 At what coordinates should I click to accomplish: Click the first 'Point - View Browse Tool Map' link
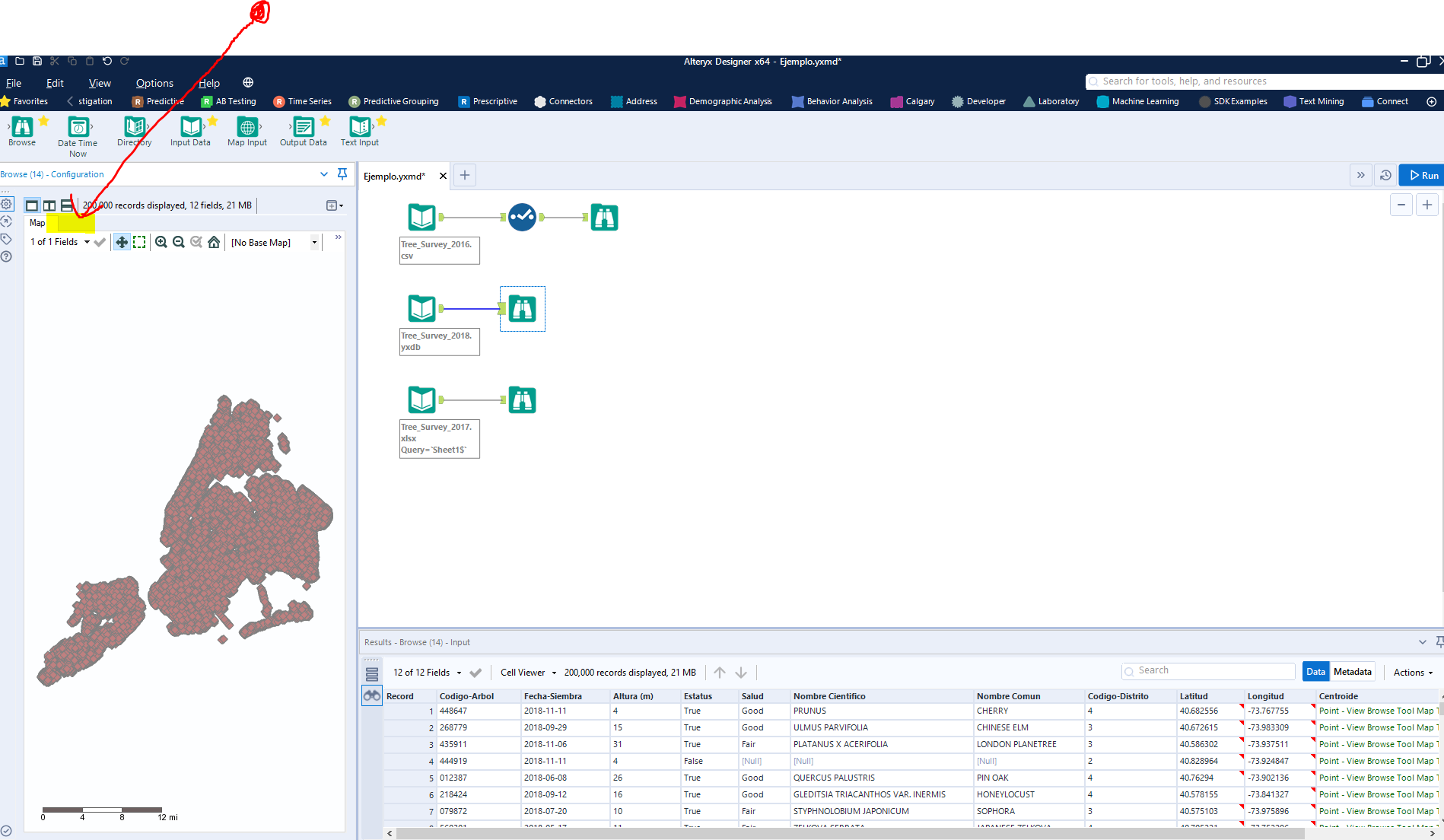point(1379,711)
